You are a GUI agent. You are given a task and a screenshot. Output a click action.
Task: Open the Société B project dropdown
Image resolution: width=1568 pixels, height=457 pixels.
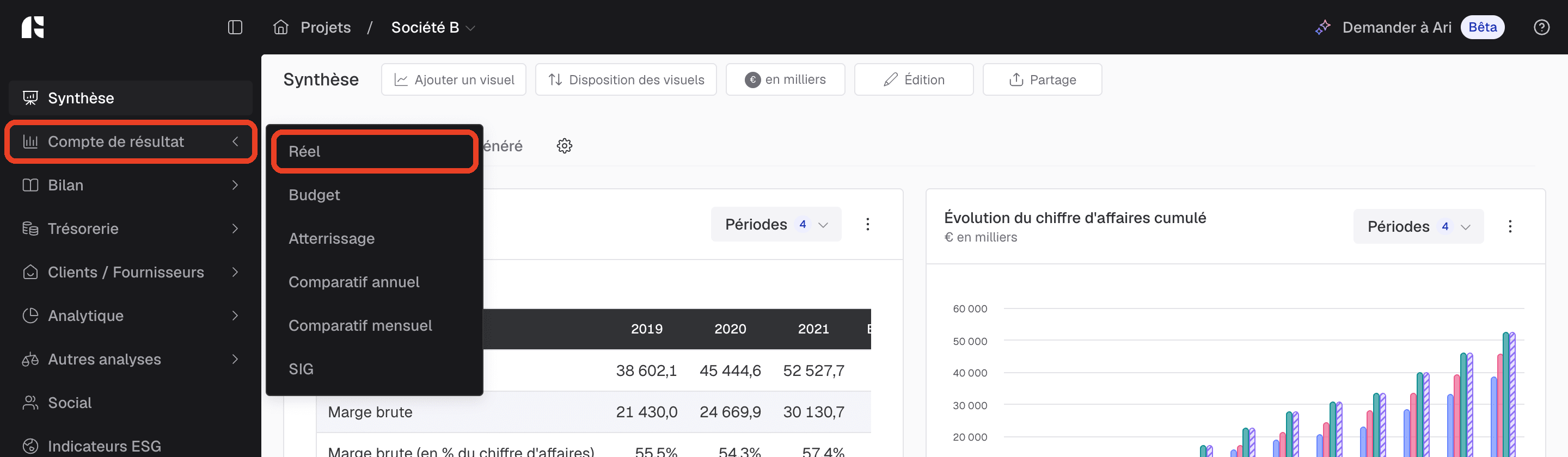pos(433,27)
